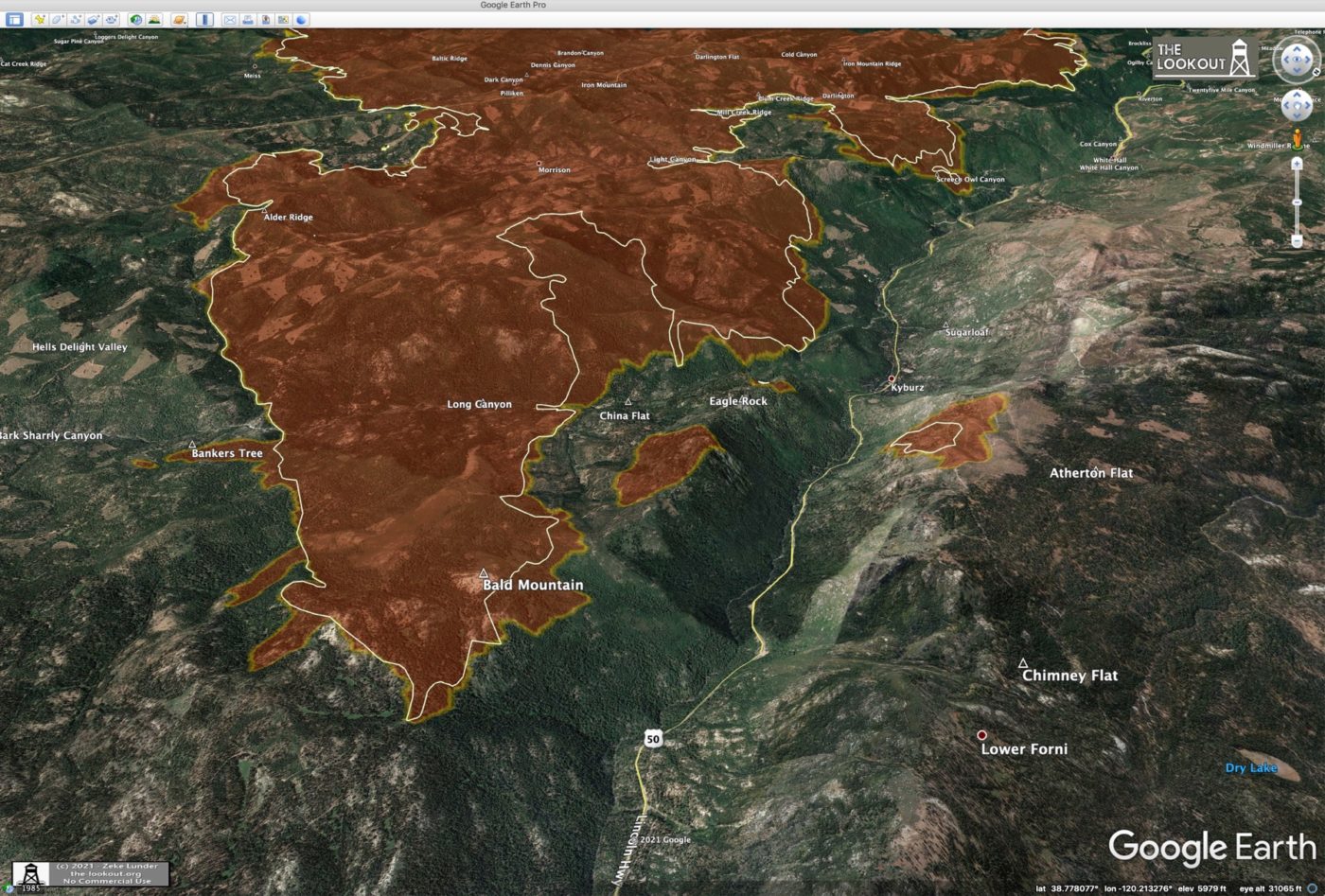Screen dimensions: 1325x896
Task: Click the Lincoln Hwy road label
Action: tap(628, 849)
